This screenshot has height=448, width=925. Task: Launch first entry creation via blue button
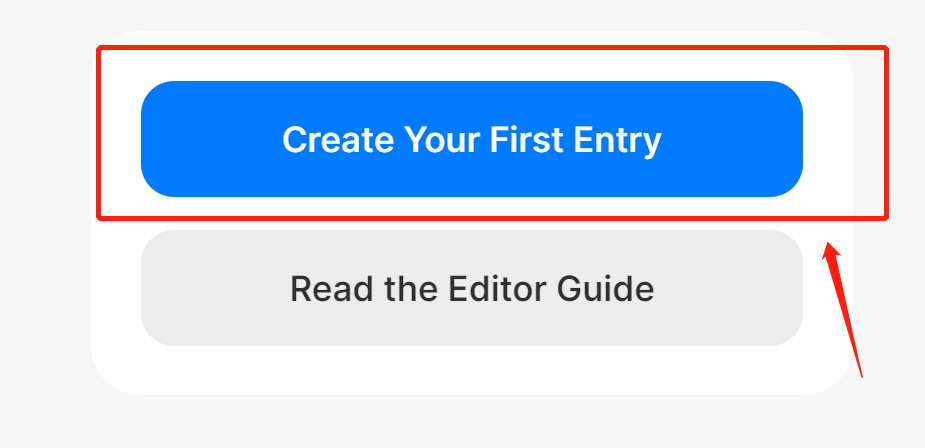[x=471, y=139]
